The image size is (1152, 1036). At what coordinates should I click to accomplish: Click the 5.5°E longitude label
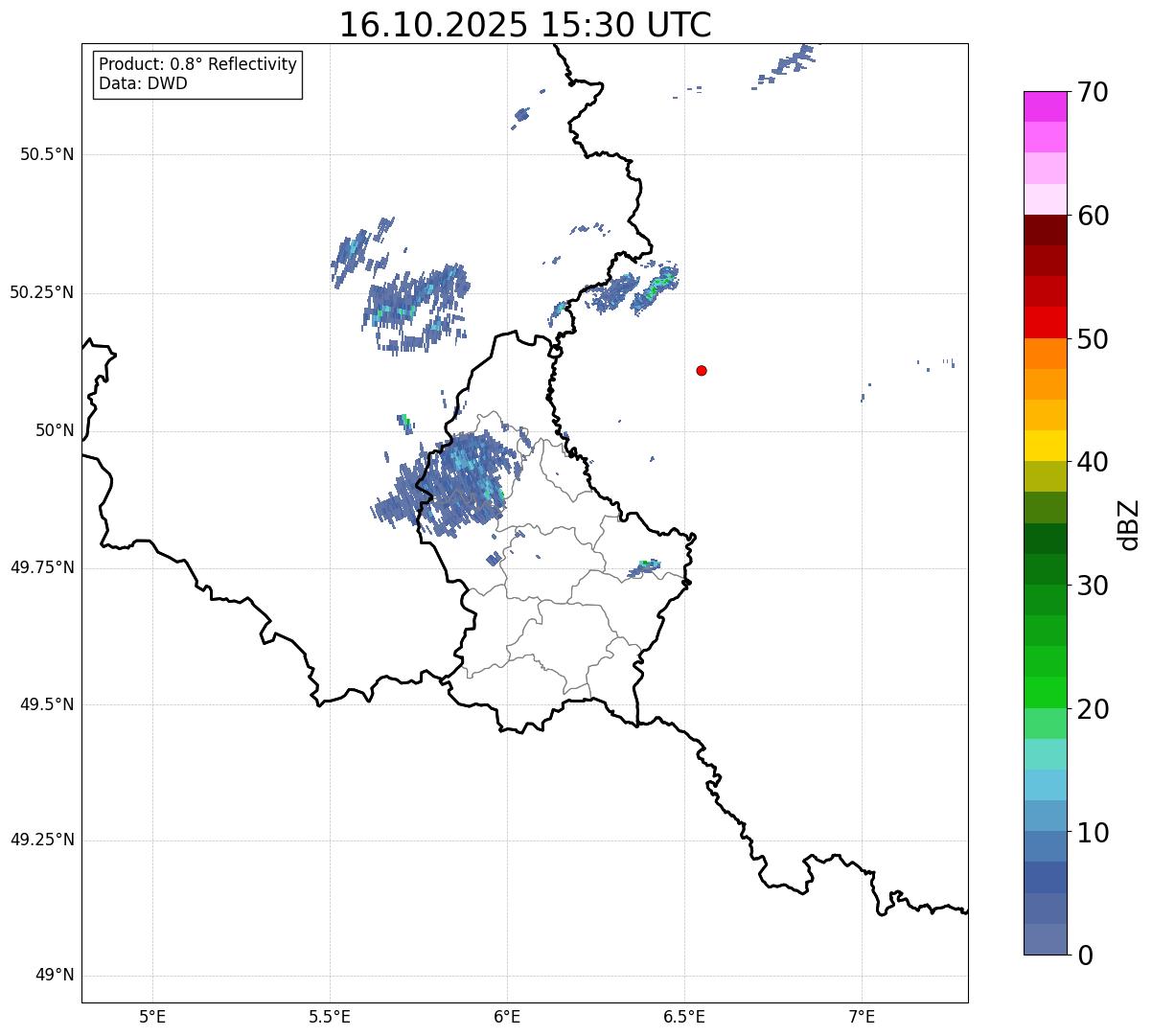tap(330, 1017)
